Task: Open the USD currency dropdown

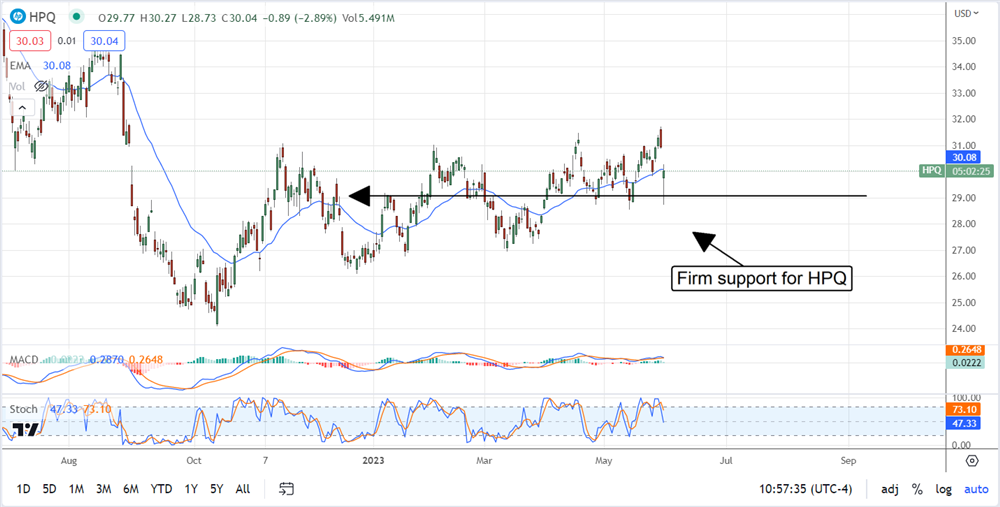Action: (x=967, y=13)
